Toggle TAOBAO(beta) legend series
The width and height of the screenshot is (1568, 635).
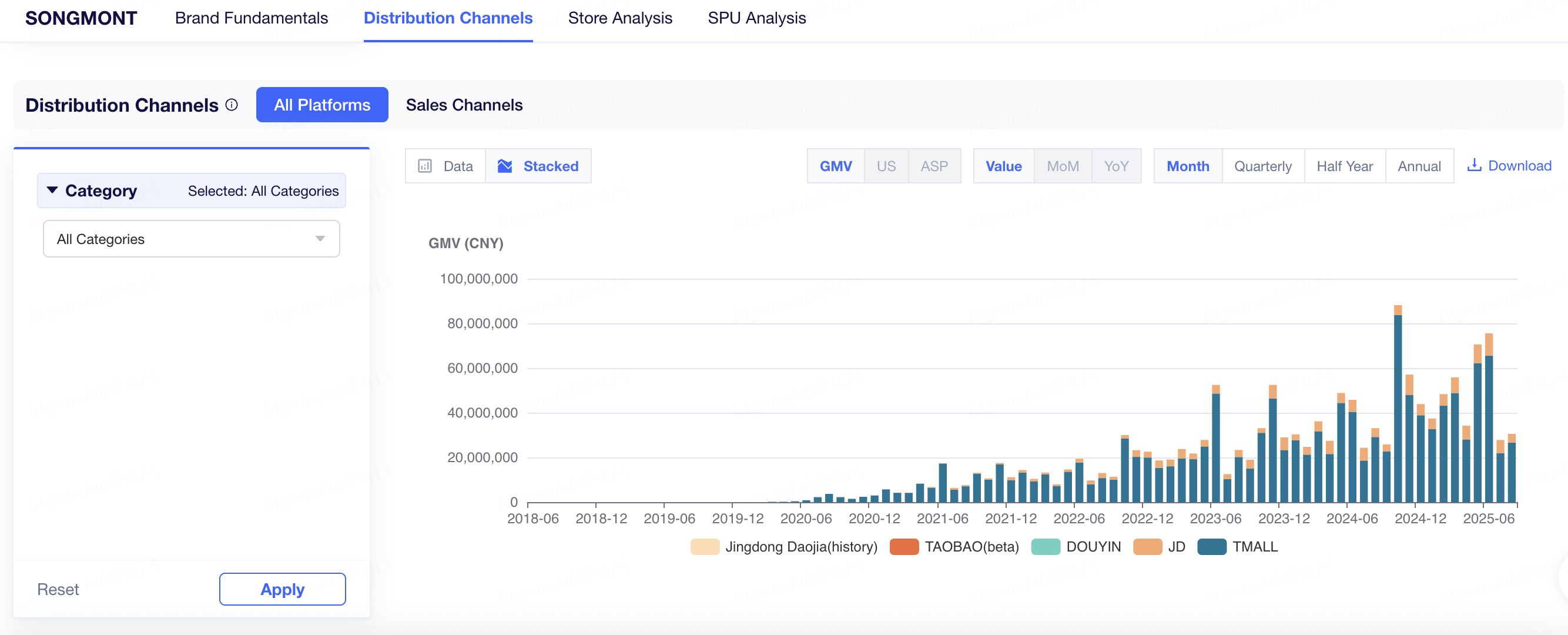[x=904, y=547]
